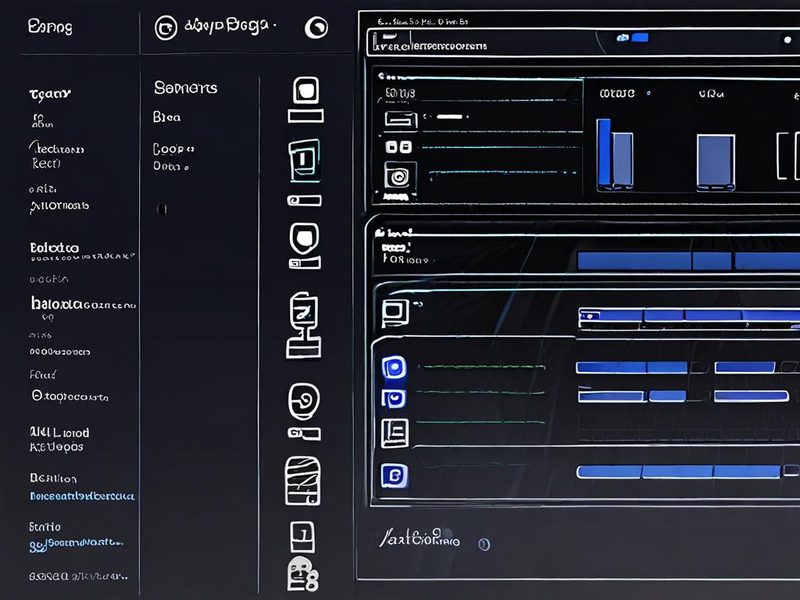
Task: Select the spiral swirl icon
Action: 304,401
